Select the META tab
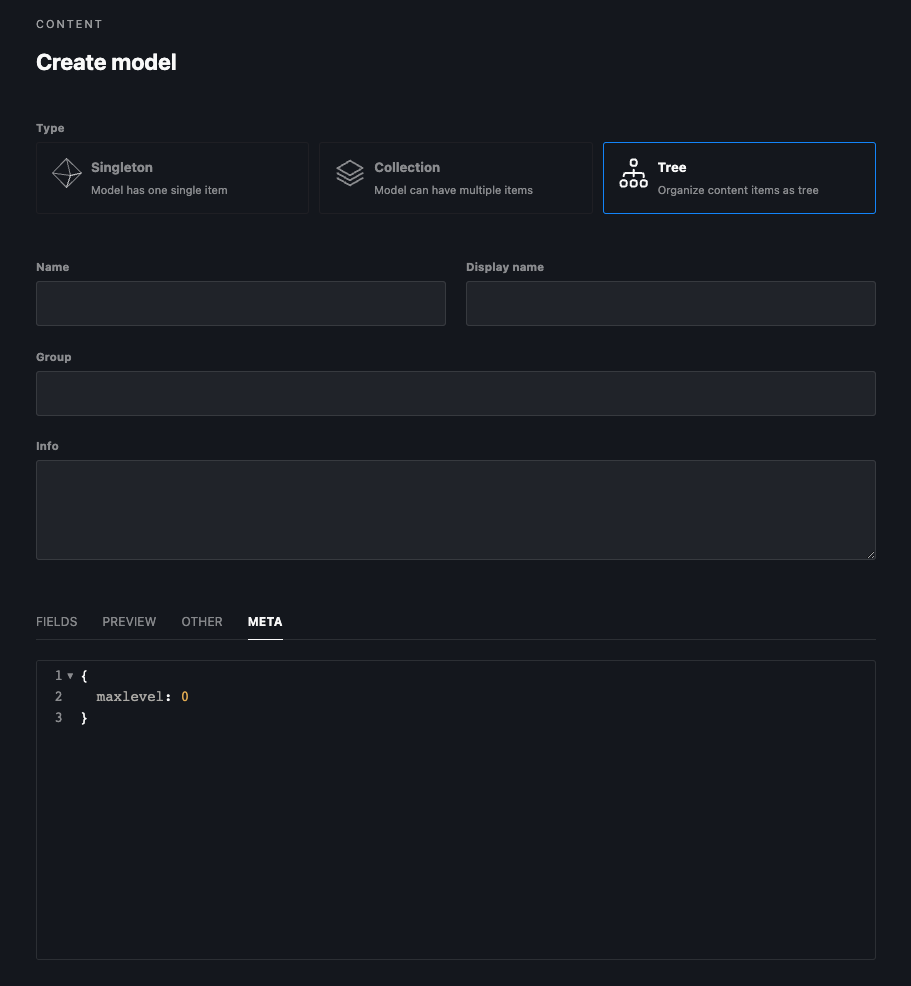 (x=264, y=621)
